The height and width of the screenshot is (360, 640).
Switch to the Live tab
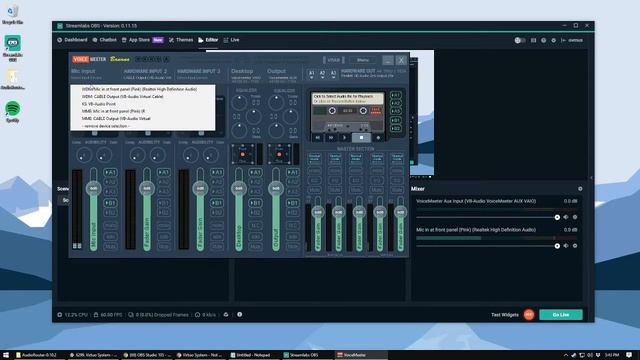coord(231,40)
